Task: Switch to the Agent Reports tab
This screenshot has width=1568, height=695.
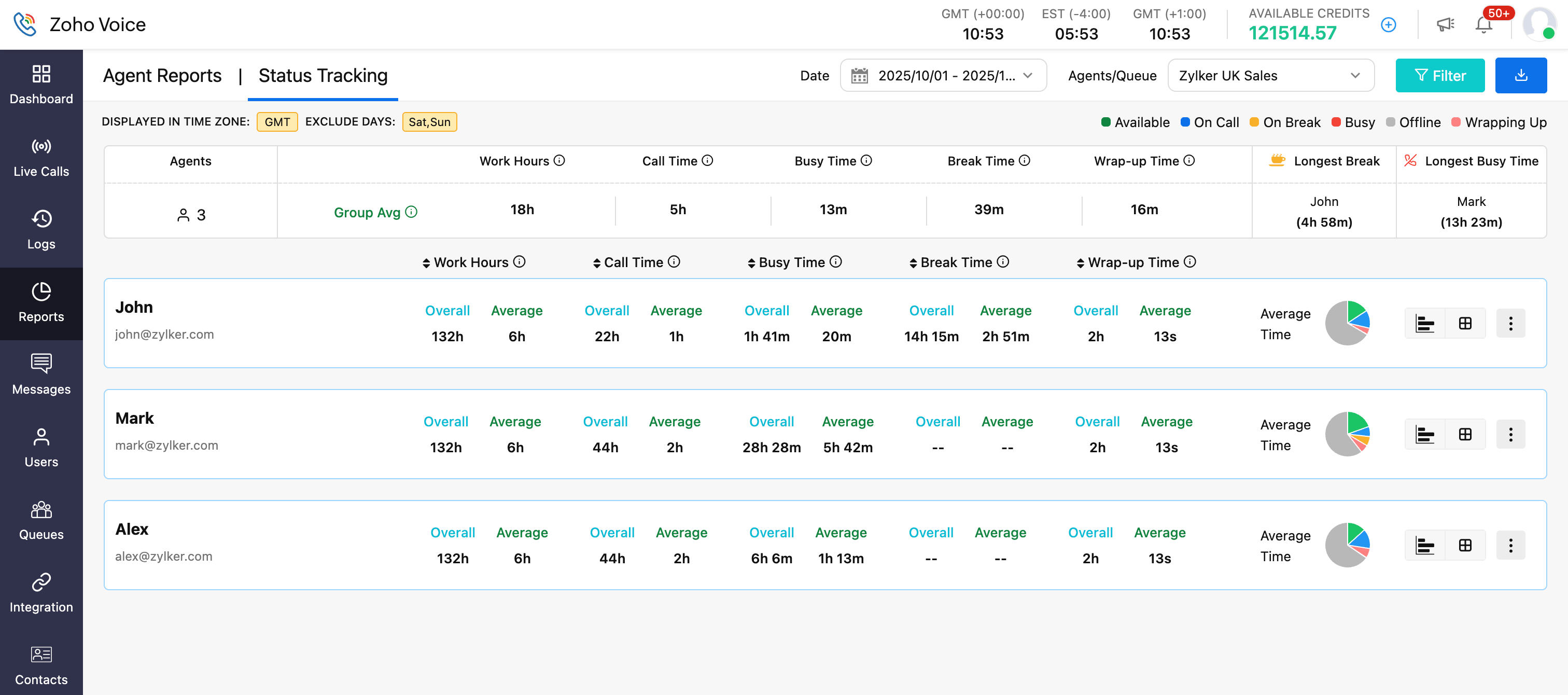Action: point(162,76)
